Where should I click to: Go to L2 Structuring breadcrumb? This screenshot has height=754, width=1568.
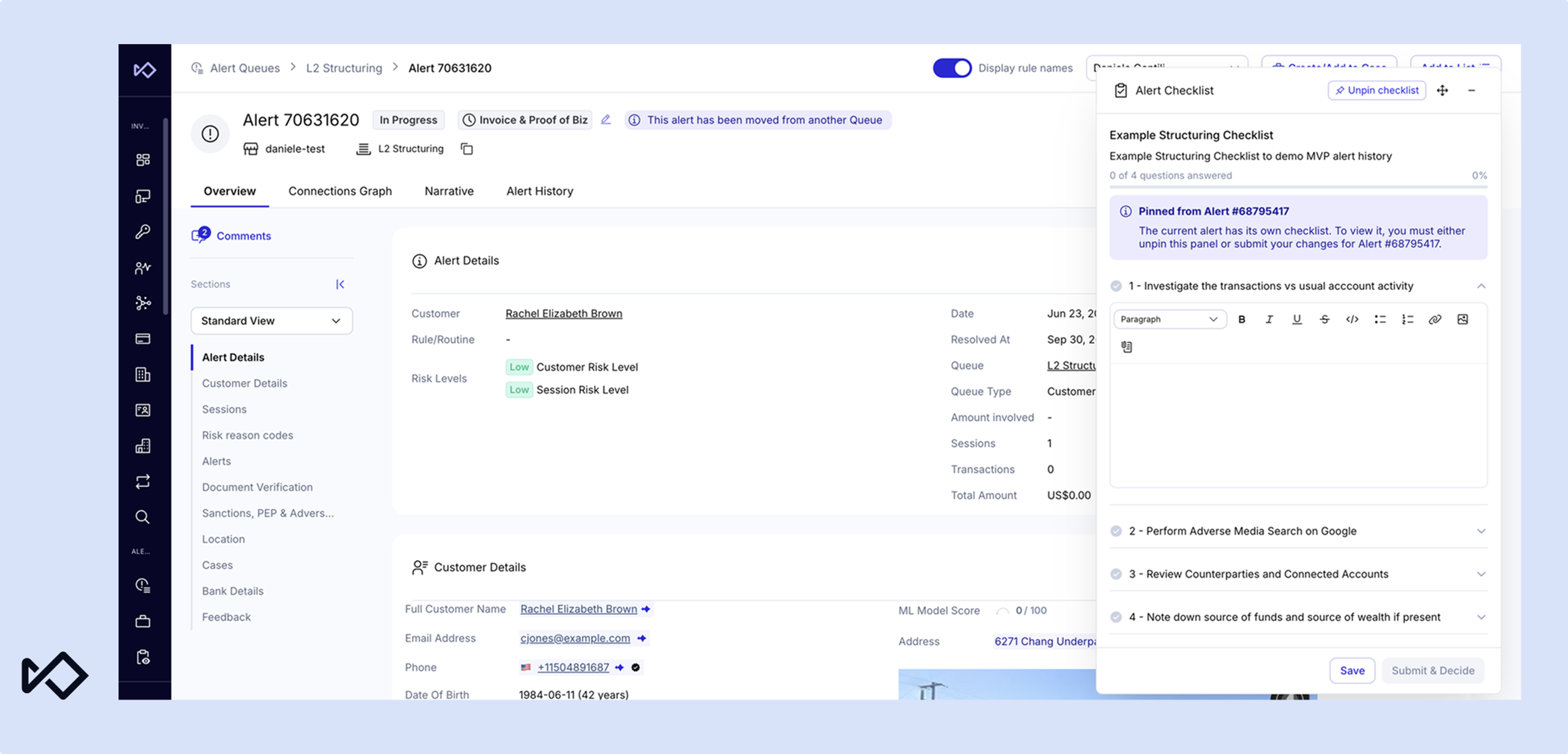pyautogui.click(x=344, y=67)
